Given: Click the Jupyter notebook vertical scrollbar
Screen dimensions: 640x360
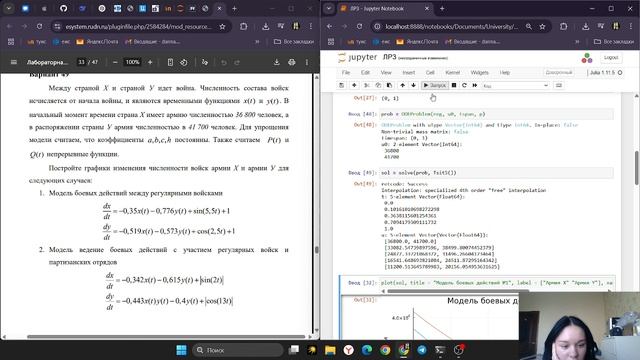Looking at the screenshot, I should pyautogui.click(x=637, y=167).
